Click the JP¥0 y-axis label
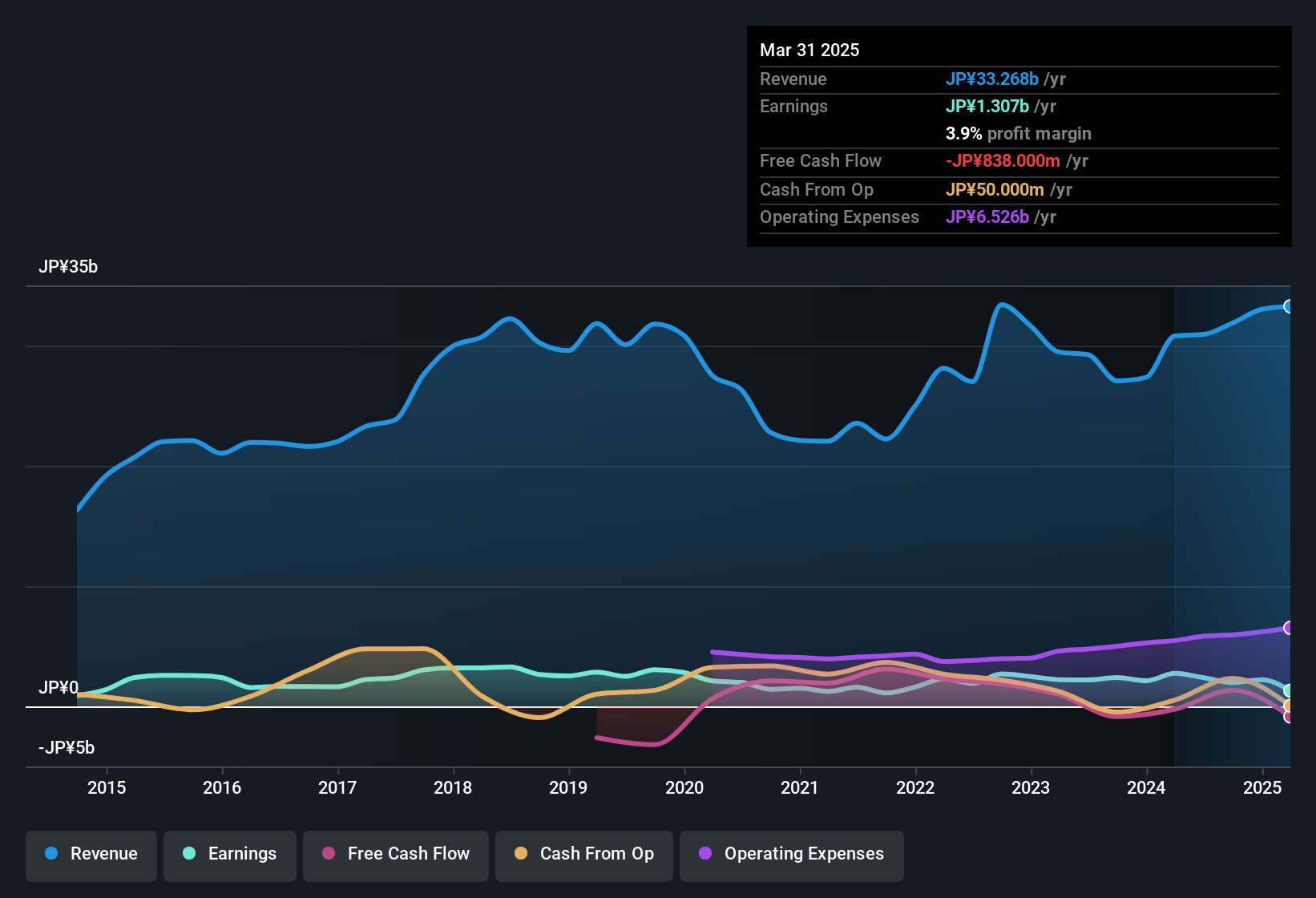This screenshot has width=1316, height=898. (59, 688)
